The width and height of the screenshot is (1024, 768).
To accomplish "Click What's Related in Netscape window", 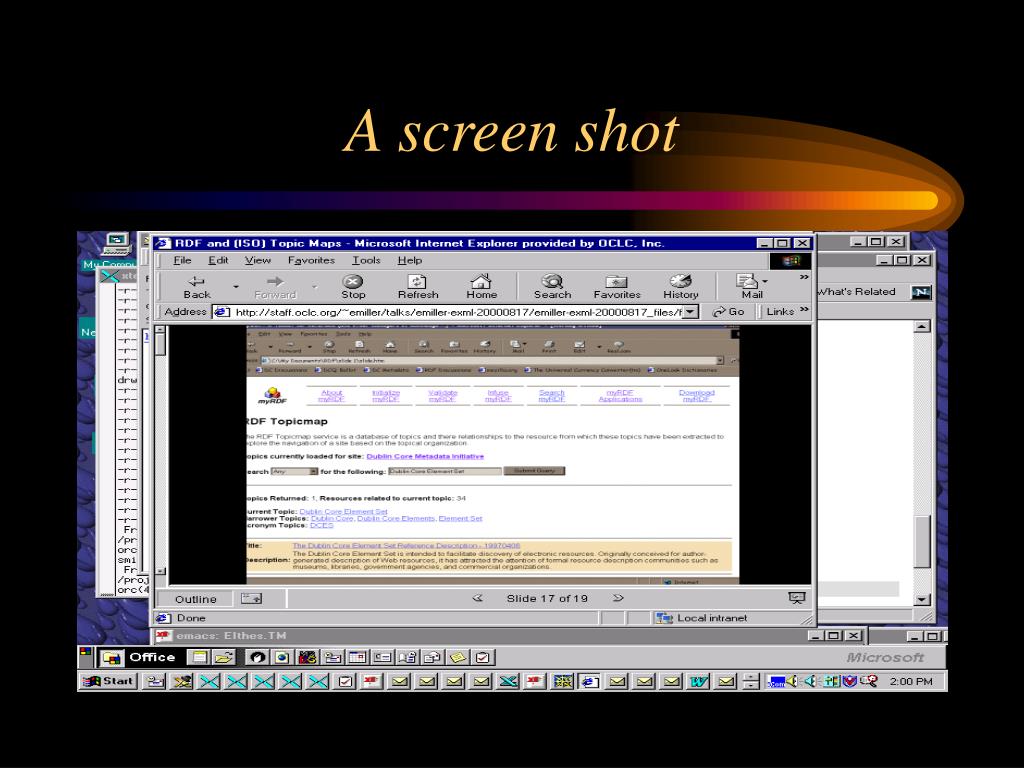I will coord(856,291).
